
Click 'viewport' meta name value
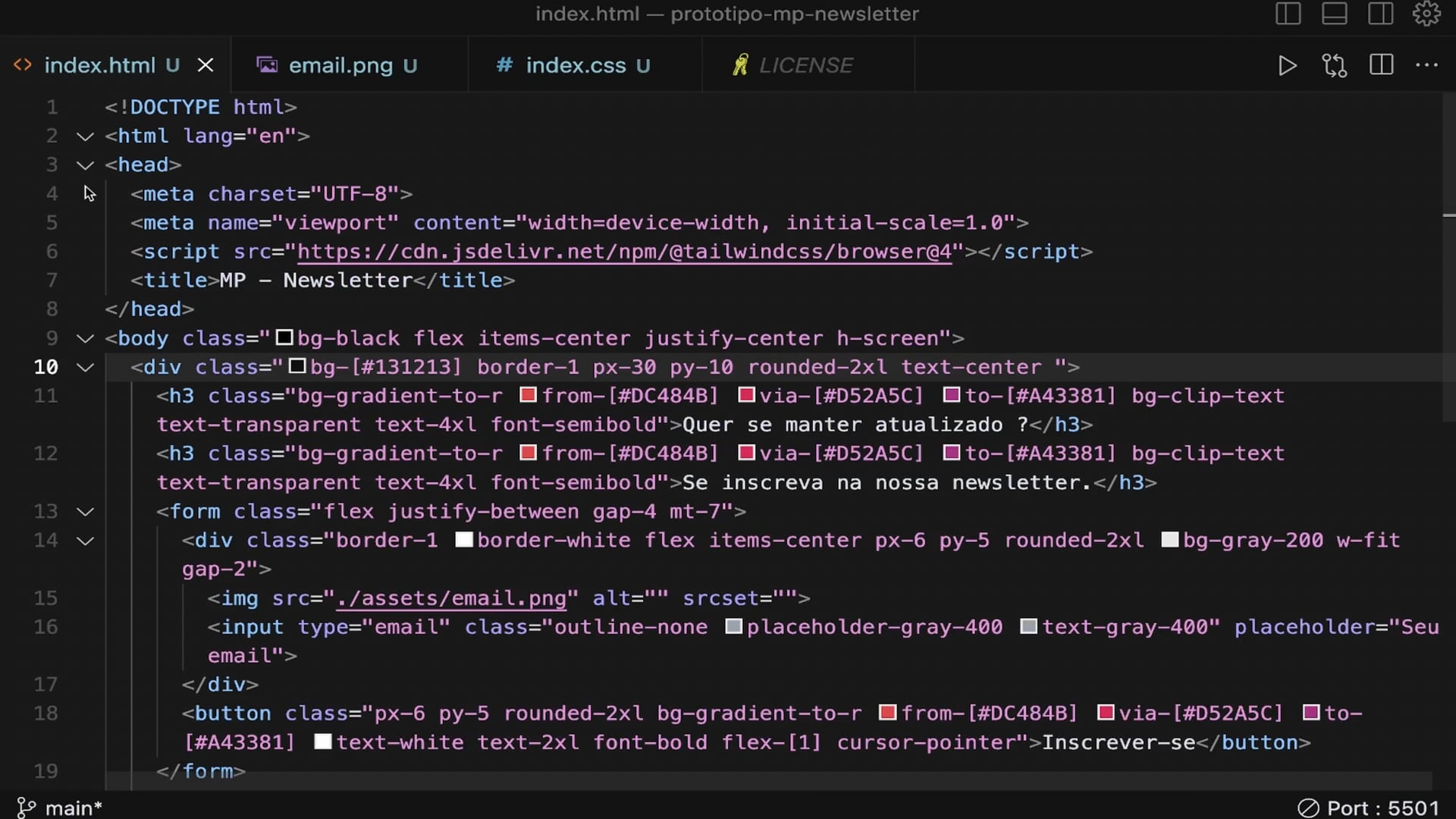335,223
